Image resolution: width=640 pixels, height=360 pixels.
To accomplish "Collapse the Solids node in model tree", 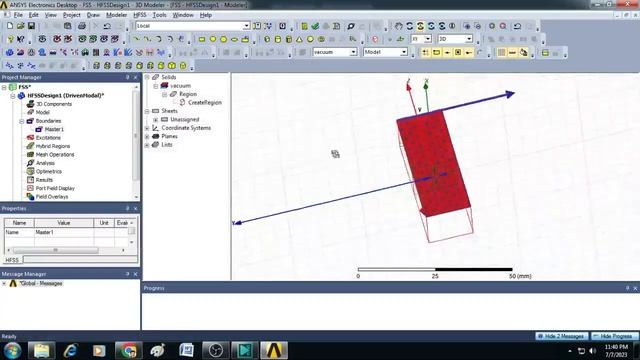I will tap(147, 77).
